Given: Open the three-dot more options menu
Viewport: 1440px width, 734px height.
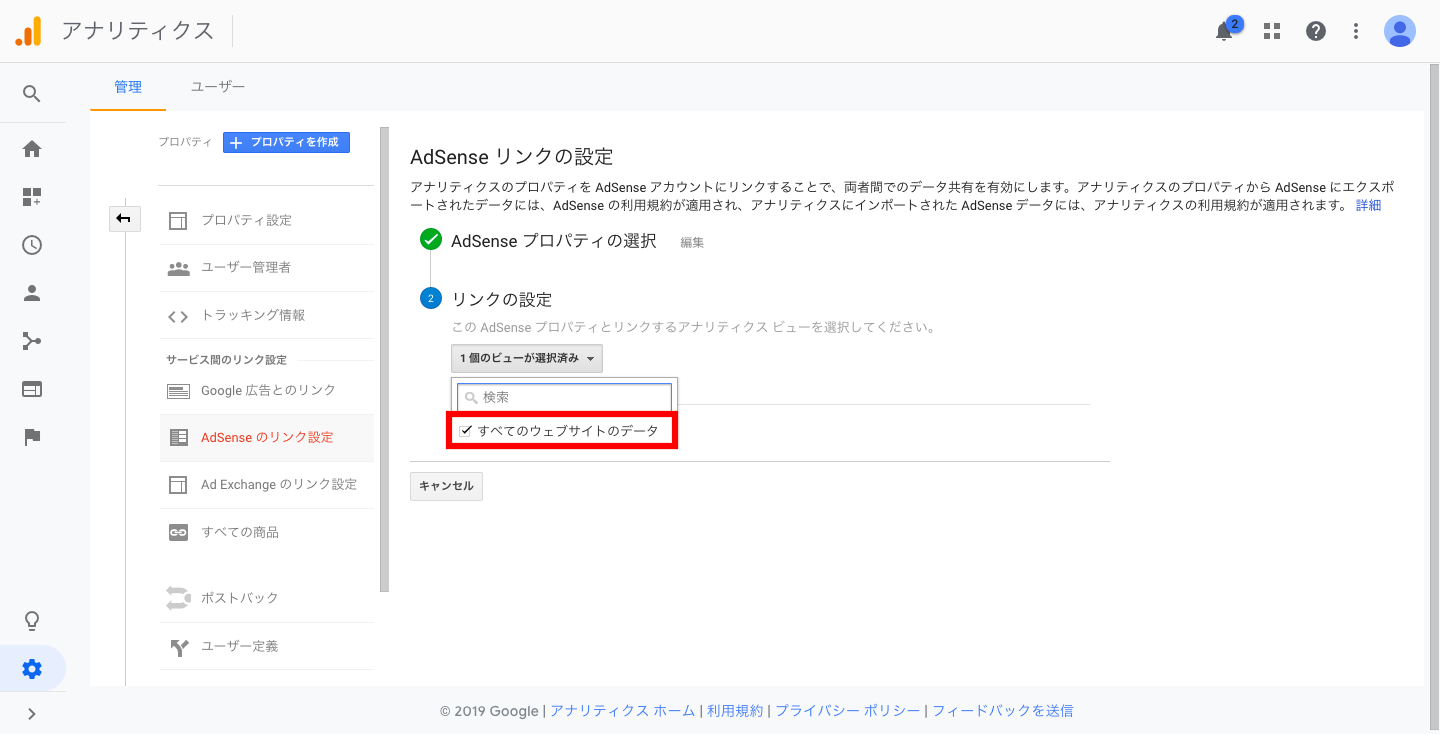Looking at the screenshot, I should click(1356, 31).
